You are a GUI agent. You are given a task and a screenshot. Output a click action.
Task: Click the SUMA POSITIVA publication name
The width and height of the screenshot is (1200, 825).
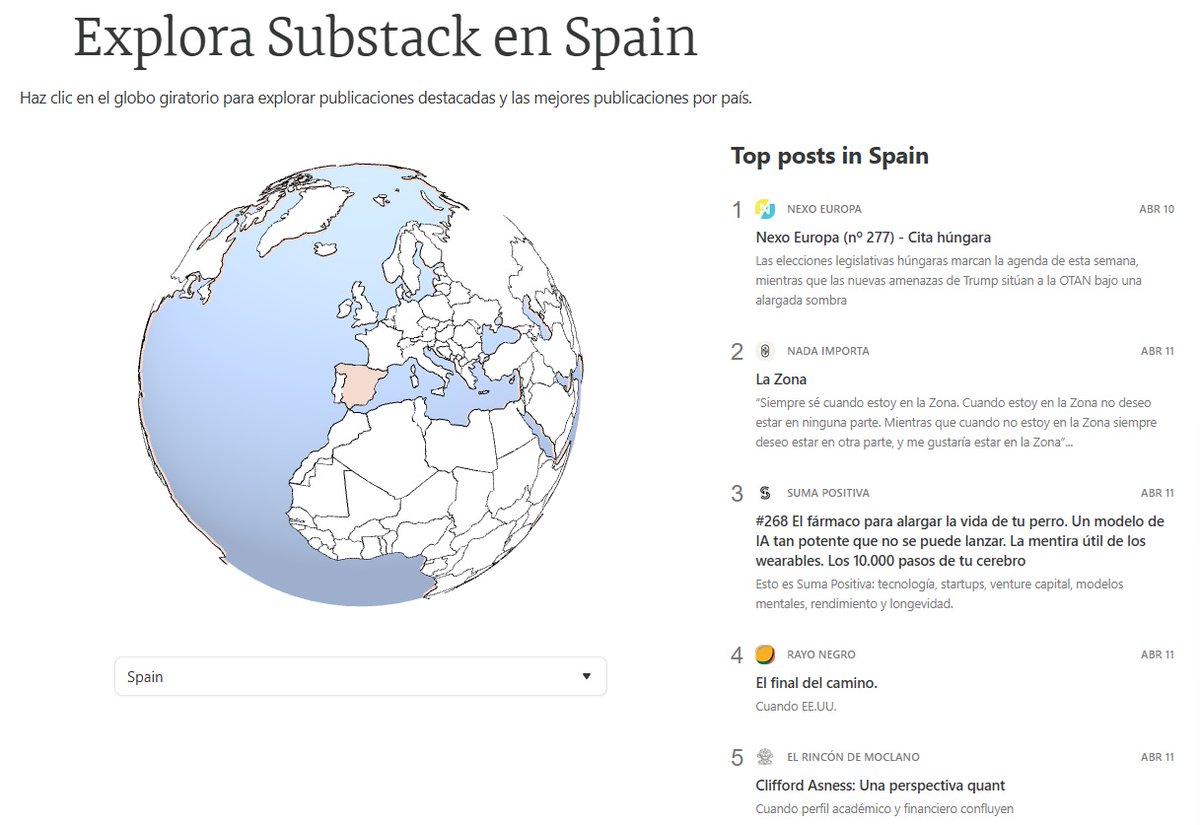(828, 493)
